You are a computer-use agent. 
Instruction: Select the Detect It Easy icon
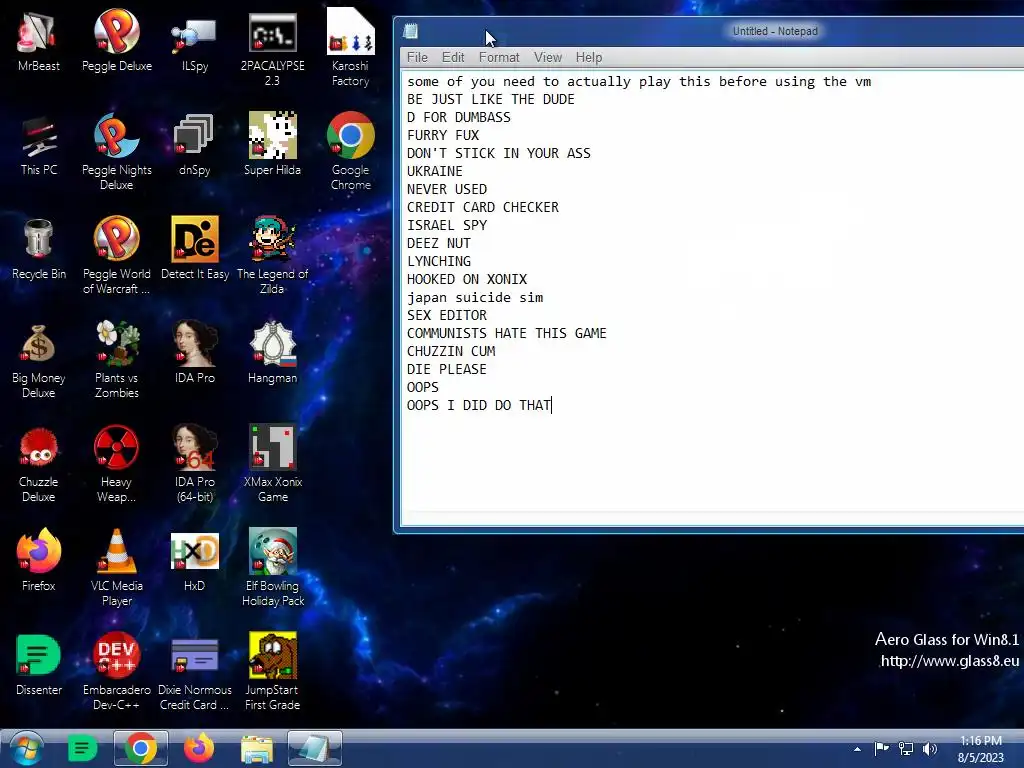pos(195,249)
